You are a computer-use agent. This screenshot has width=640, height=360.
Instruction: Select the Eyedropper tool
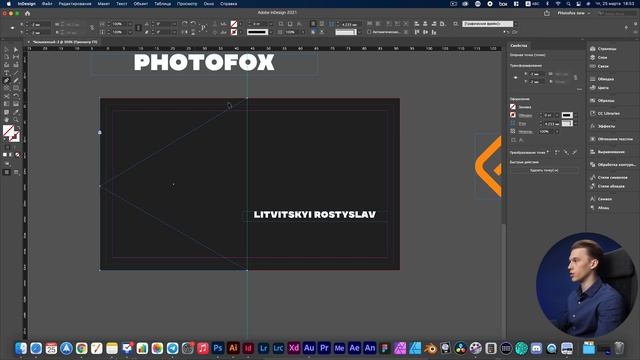pyautogui.click(x=16, y=112)
